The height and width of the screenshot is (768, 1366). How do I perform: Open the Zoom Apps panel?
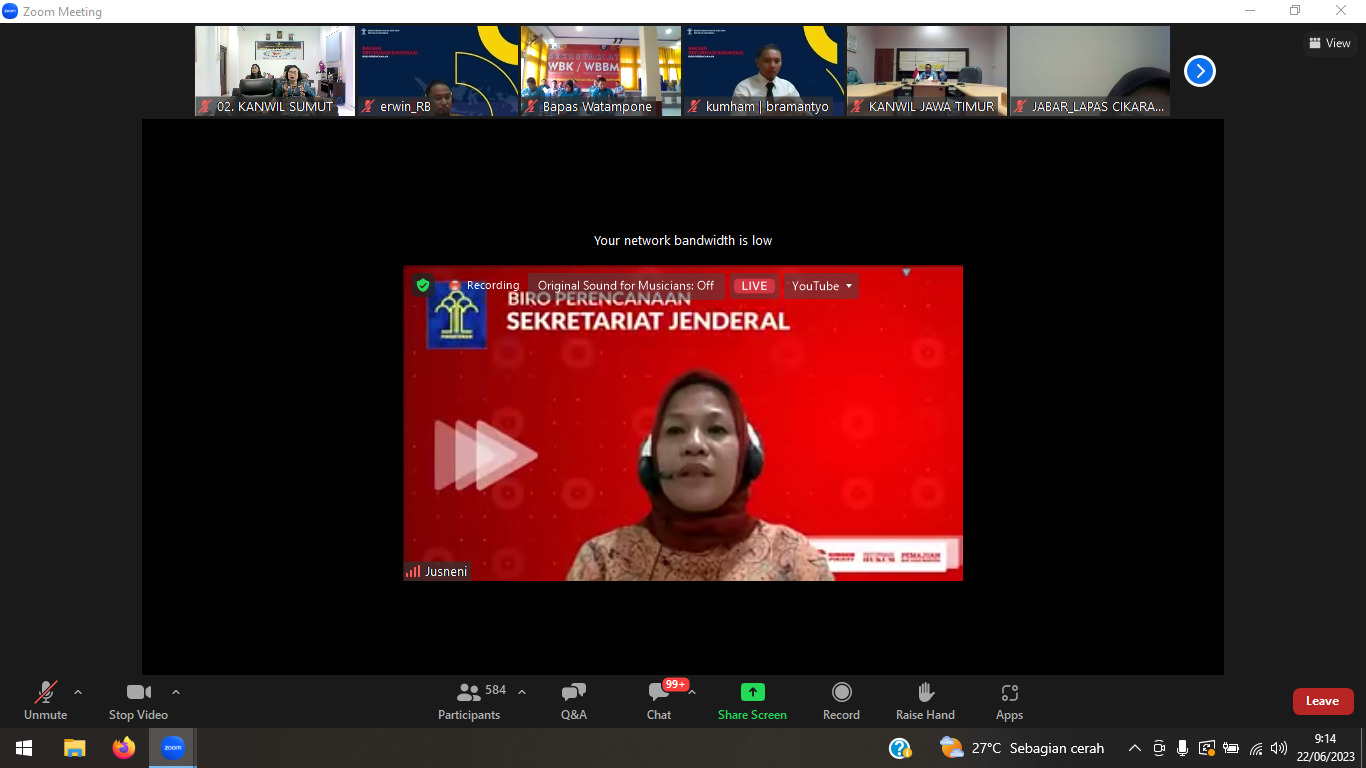[1009, 701]
